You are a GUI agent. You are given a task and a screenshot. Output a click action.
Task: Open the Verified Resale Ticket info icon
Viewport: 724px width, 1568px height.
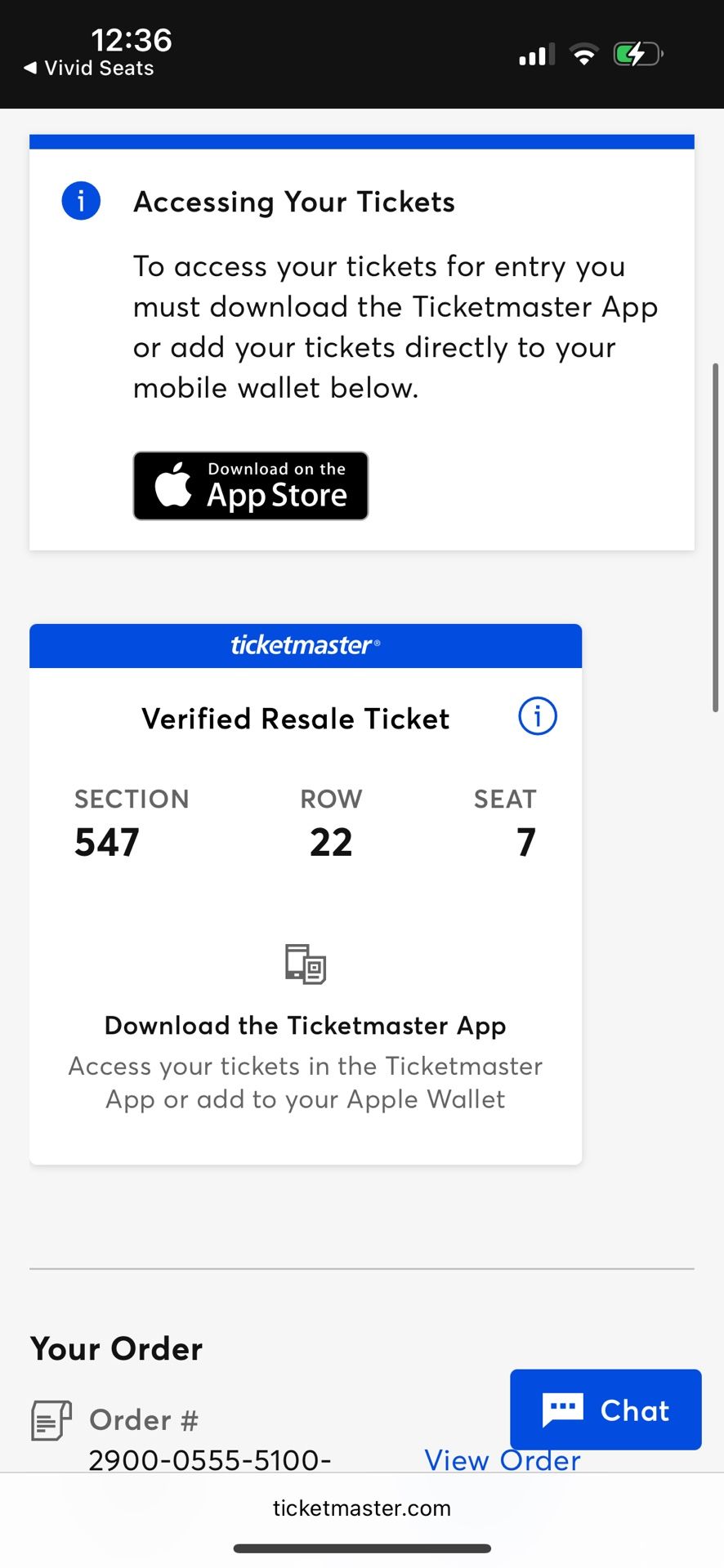(538, 716)
